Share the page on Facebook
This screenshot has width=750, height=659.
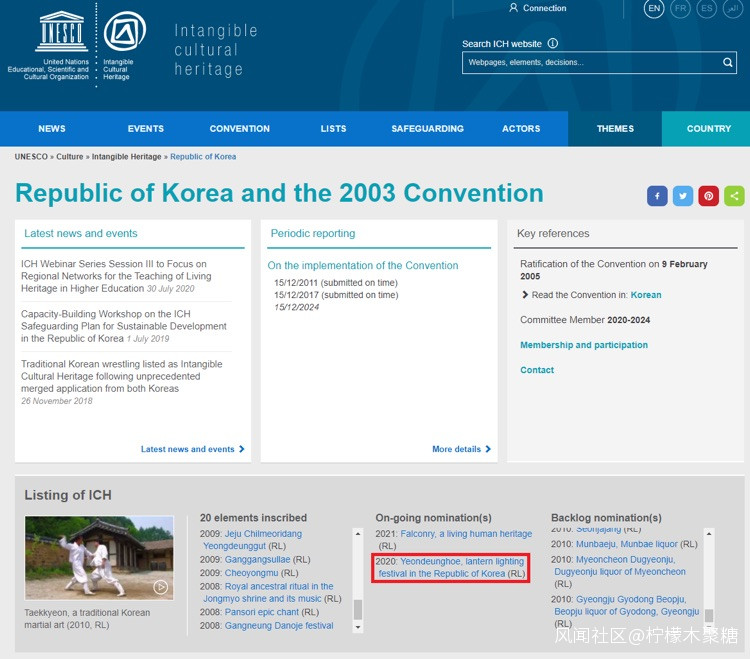[x=657, y=196]
